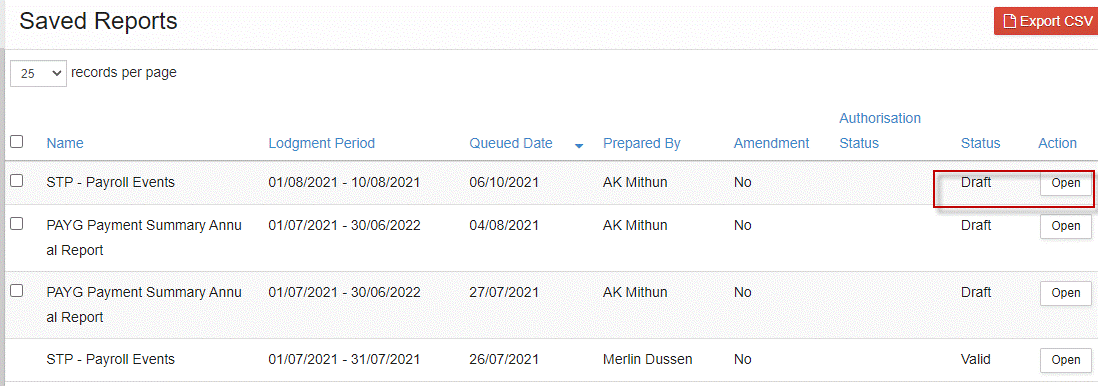Sort by Lodgment Period column header
This screenshot has width=1098, height=386.
pos(321,143)
